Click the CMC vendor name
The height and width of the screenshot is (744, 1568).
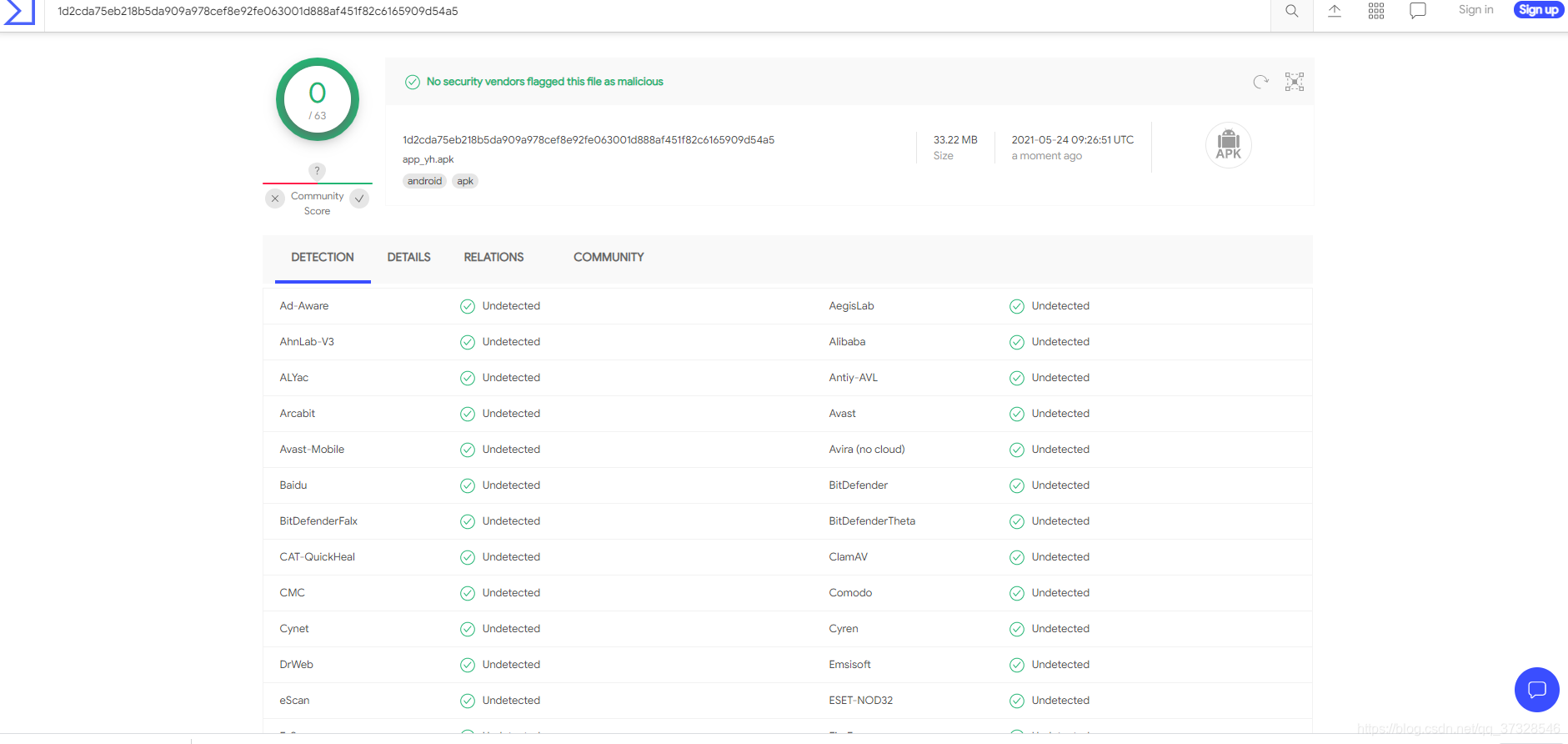pos(293,593)
